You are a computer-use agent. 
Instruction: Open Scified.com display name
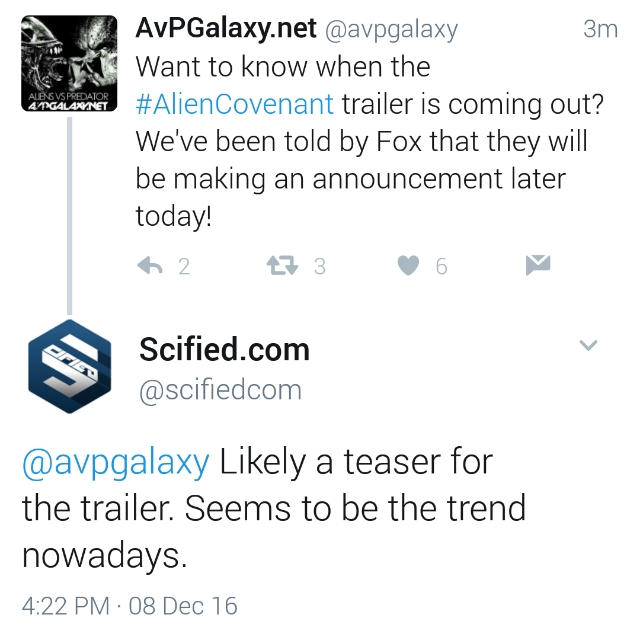(225, 350)
